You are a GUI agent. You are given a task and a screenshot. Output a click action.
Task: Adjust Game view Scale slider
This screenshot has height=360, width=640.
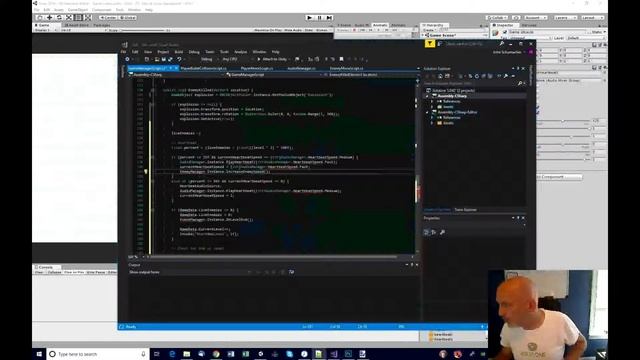pyautogui.click(x=143, y=30)
